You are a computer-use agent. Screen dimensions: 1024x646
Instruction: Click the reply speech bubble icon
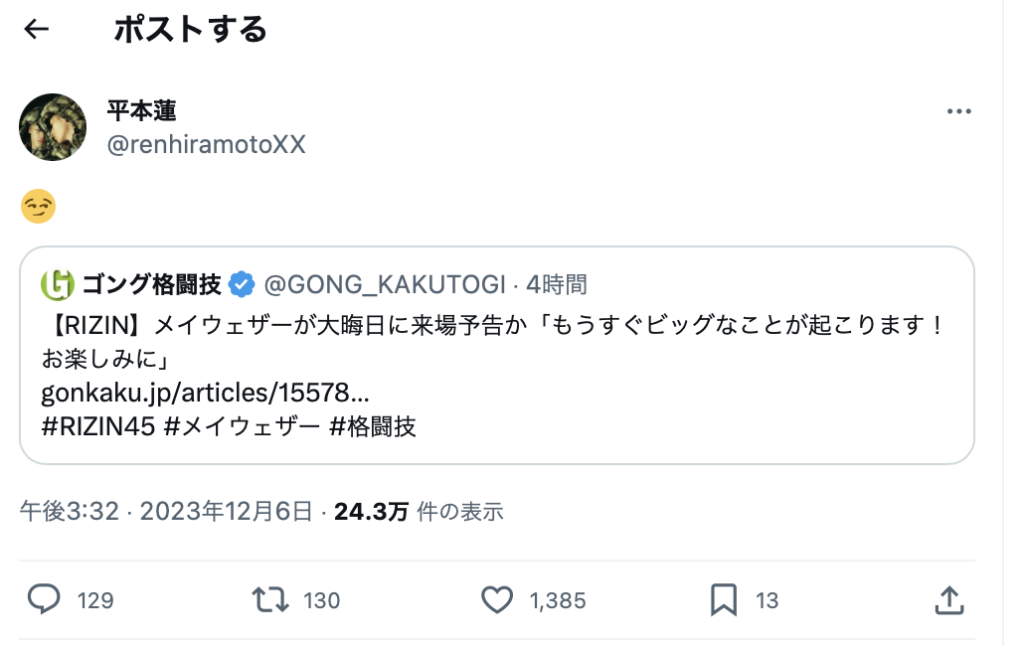point(43,600)
